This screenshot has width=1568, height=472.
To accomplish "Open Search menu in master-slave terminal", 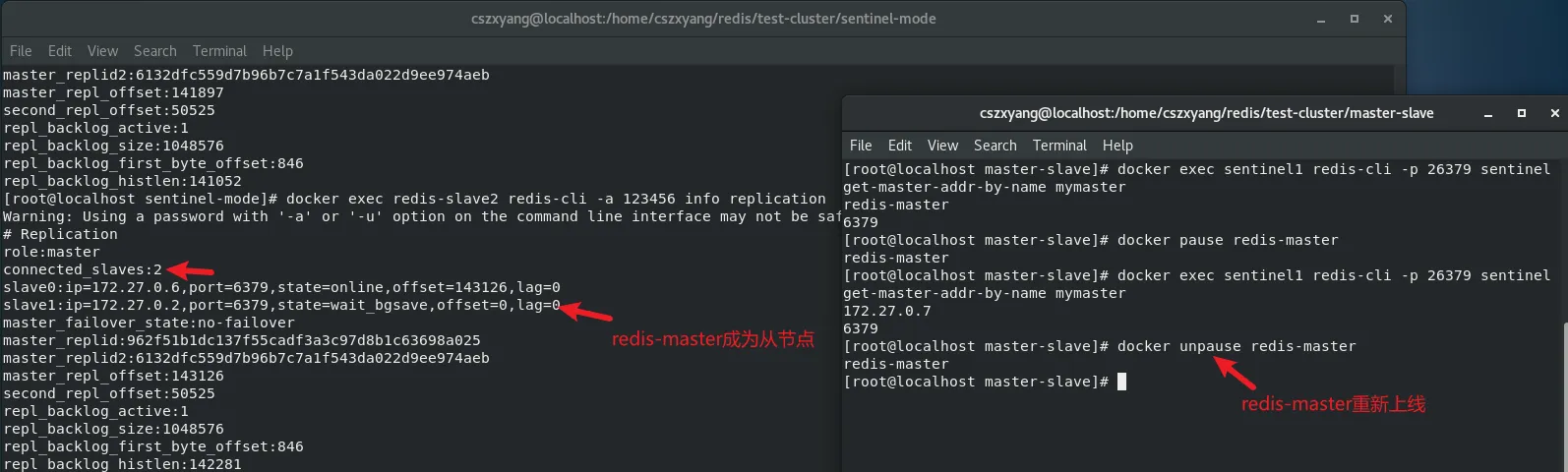I will point(995,146).
